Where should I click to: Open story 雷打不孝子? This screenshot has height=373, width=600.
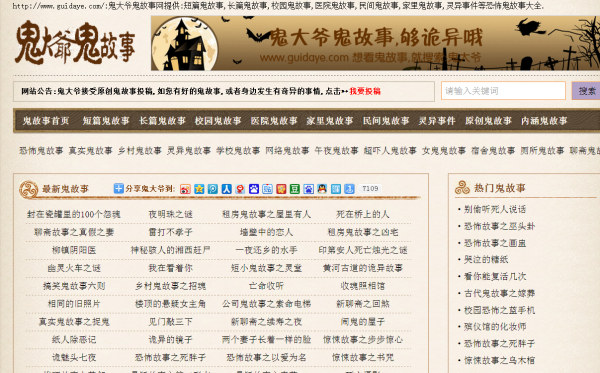[x=170, y=232]
